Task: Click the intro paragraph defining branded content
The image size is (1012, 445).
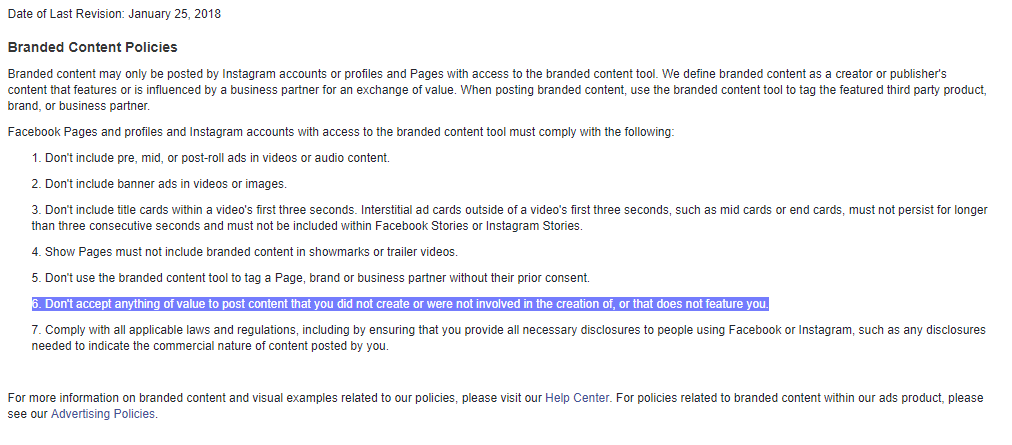Action: pyautogui.click(x=497, y=90)
